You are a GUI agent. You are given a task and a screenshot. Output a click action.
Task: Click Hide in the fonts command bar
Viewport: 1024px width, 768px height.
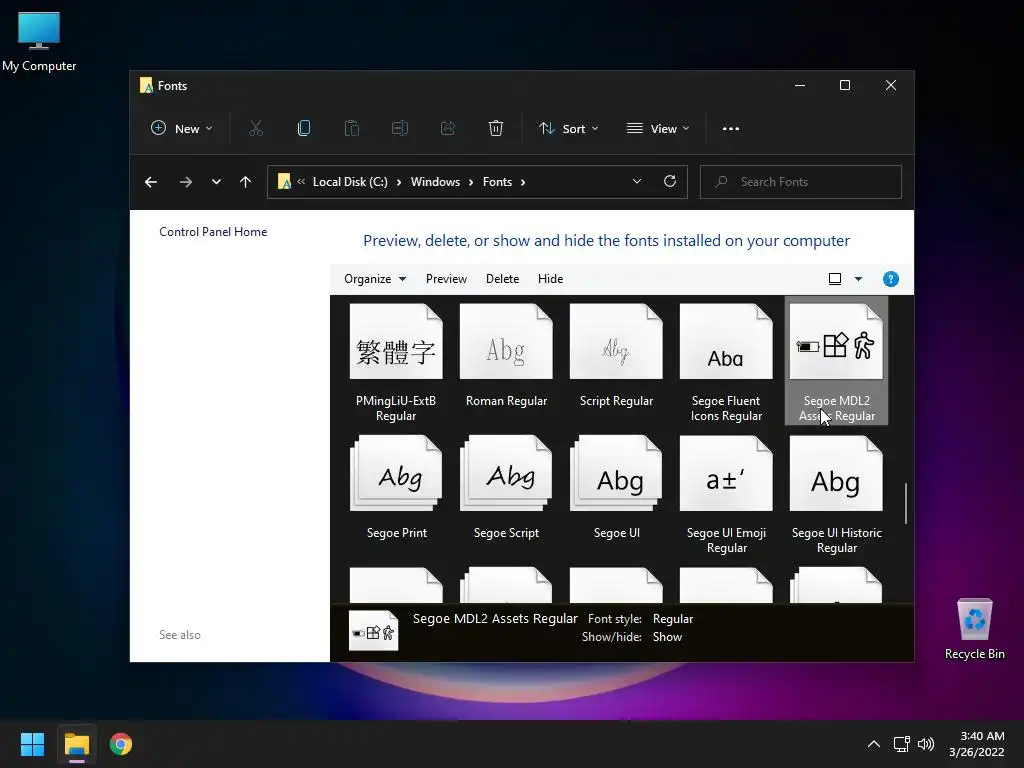click(x=551, y=279)
